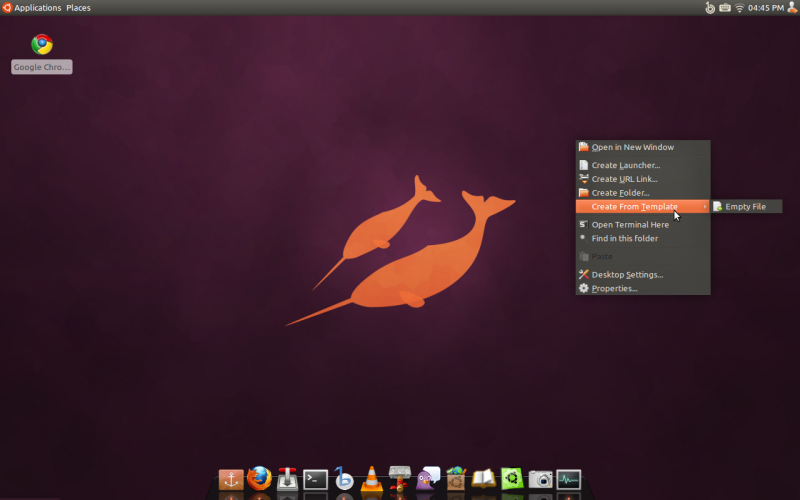The image size is (800, 500).
Task: Open the system monitor in the dock
Action: [568, 480]
